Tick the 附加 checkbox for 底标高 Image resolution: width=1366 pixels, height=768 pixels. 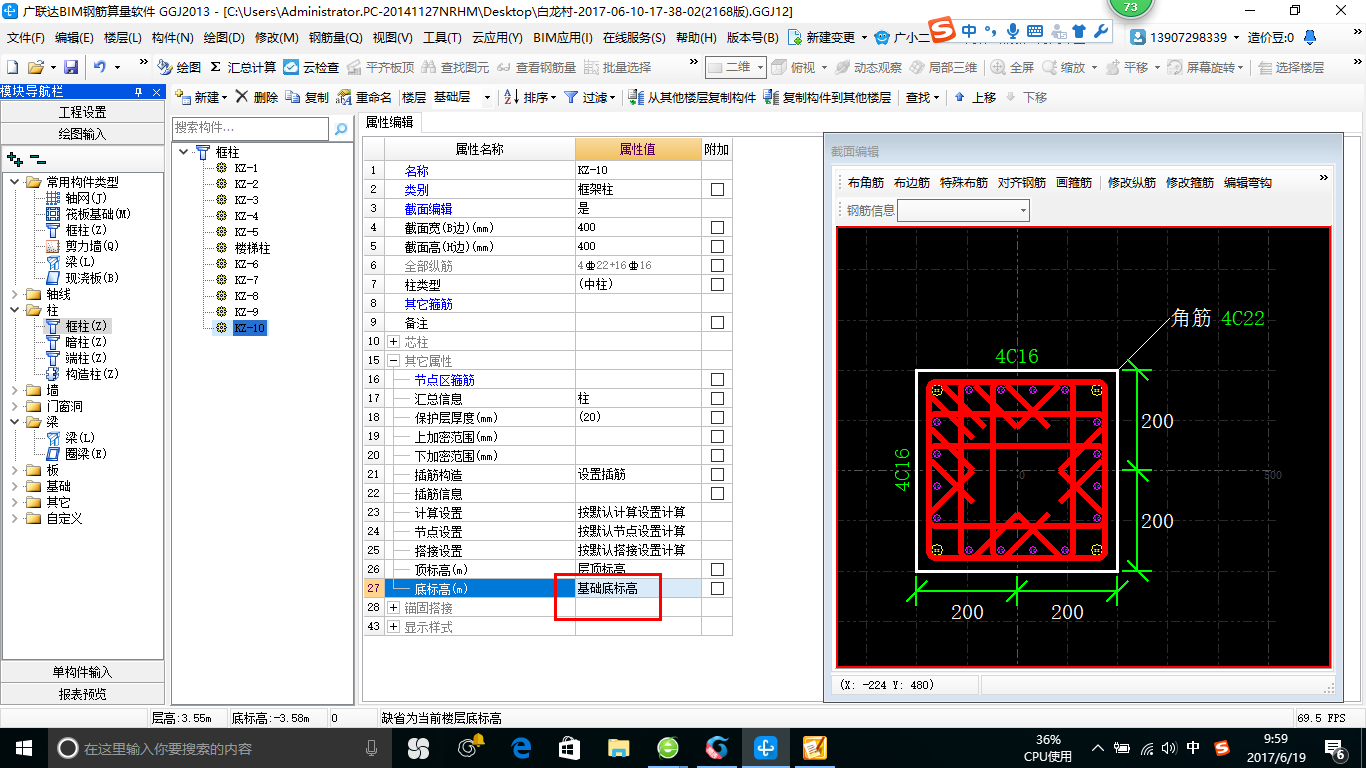pos(717,589)
